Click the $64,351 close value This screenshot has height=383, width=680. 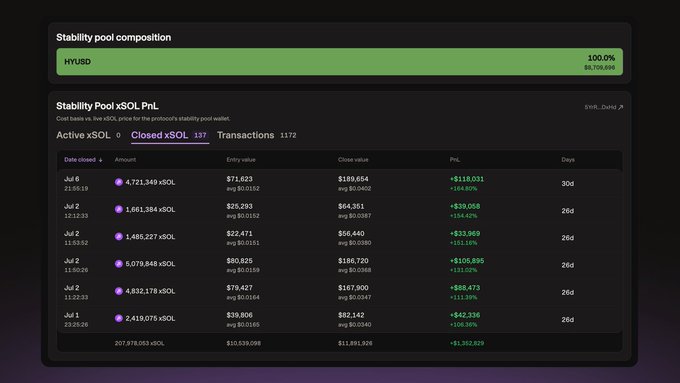pos(351,206)
